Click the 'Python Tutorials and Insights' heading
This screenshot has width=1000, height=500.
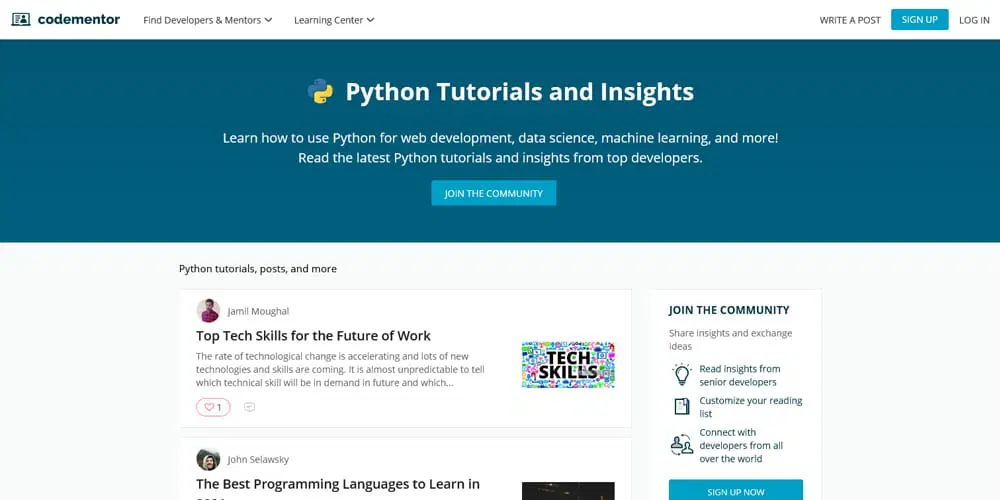tap(520, 92)
